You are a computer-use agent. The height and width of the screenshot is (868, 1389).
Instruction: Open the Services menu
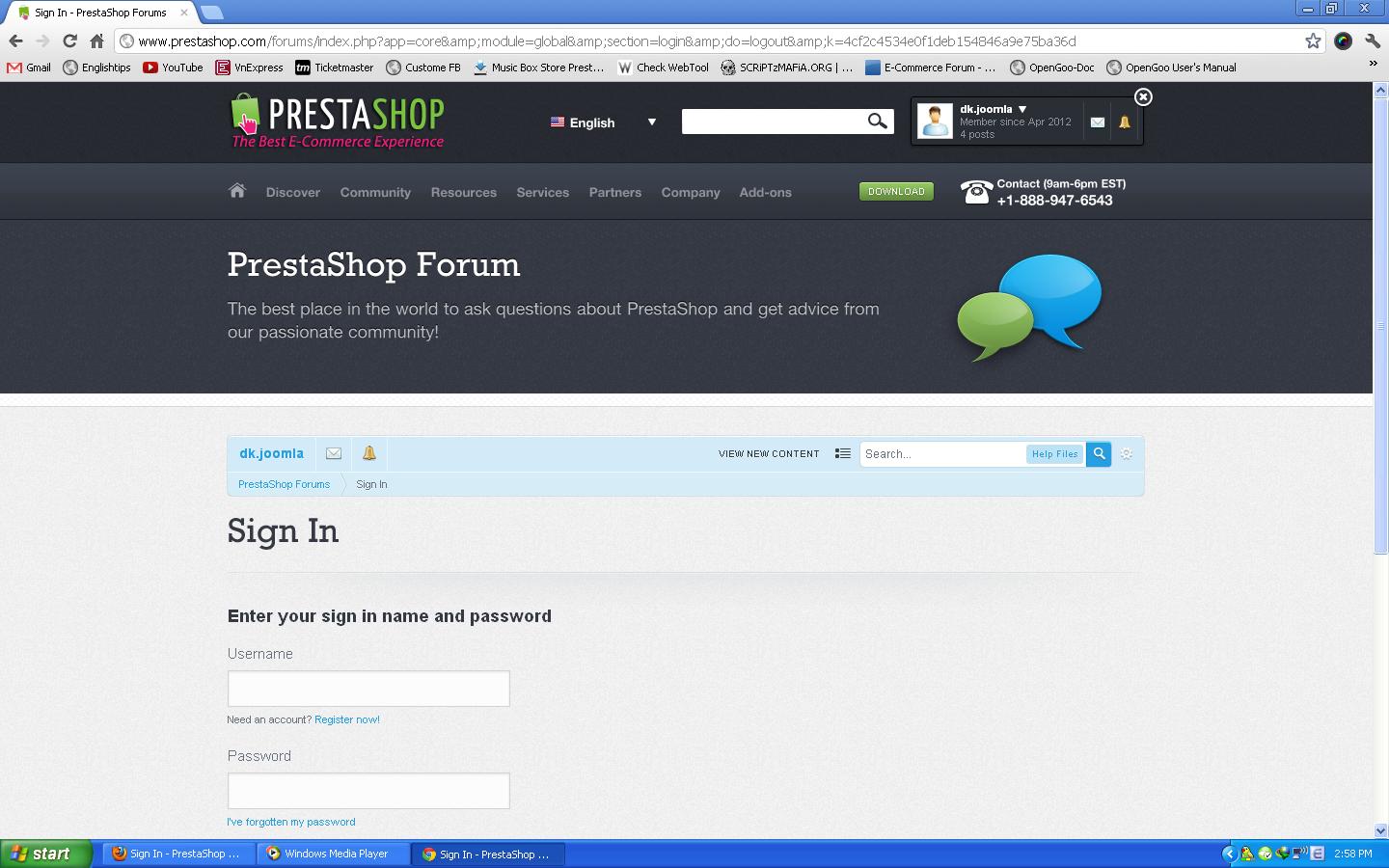tap(543, 193)
